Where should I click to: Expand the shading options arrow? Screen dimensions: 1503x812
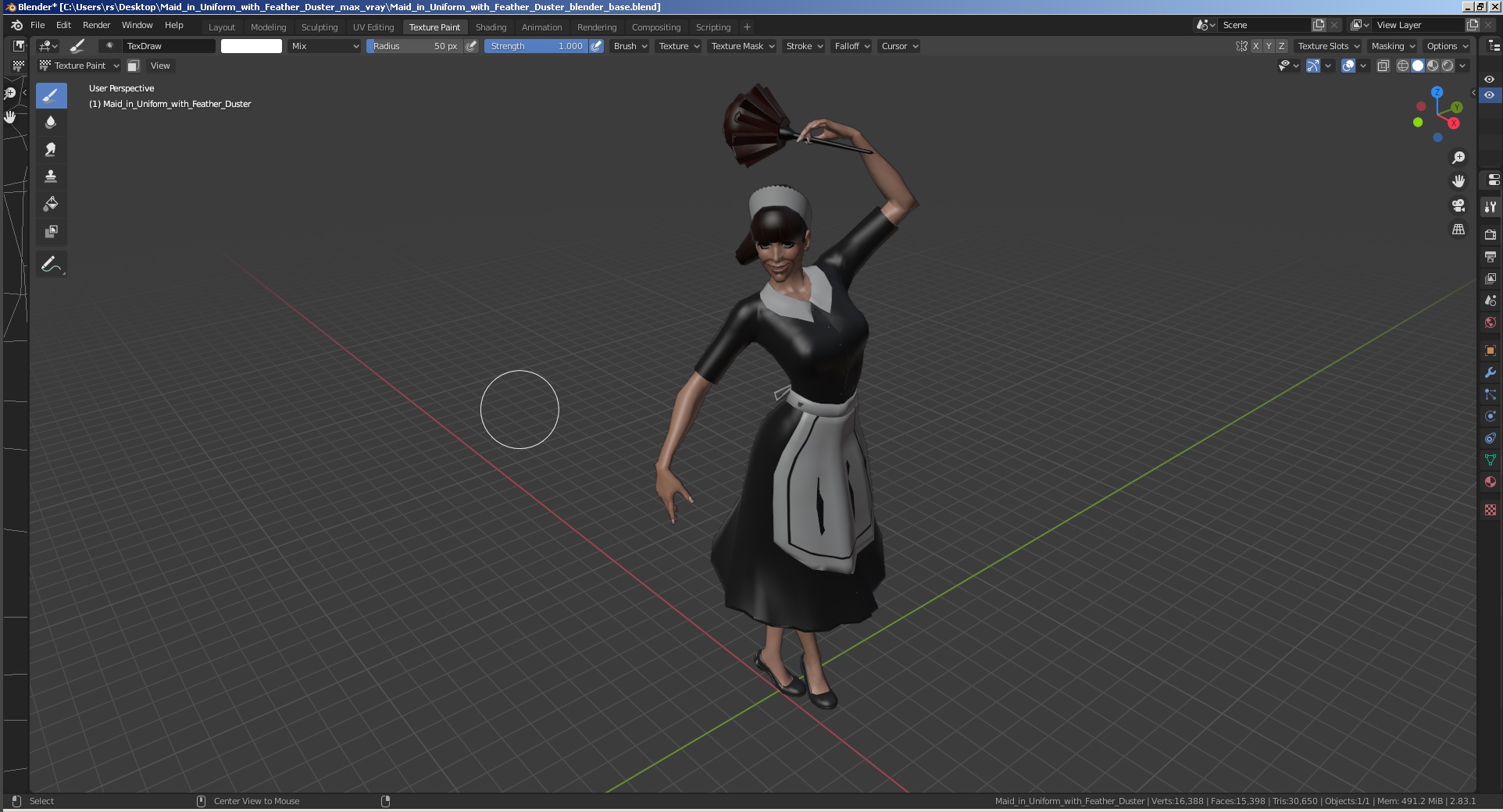1462,66
